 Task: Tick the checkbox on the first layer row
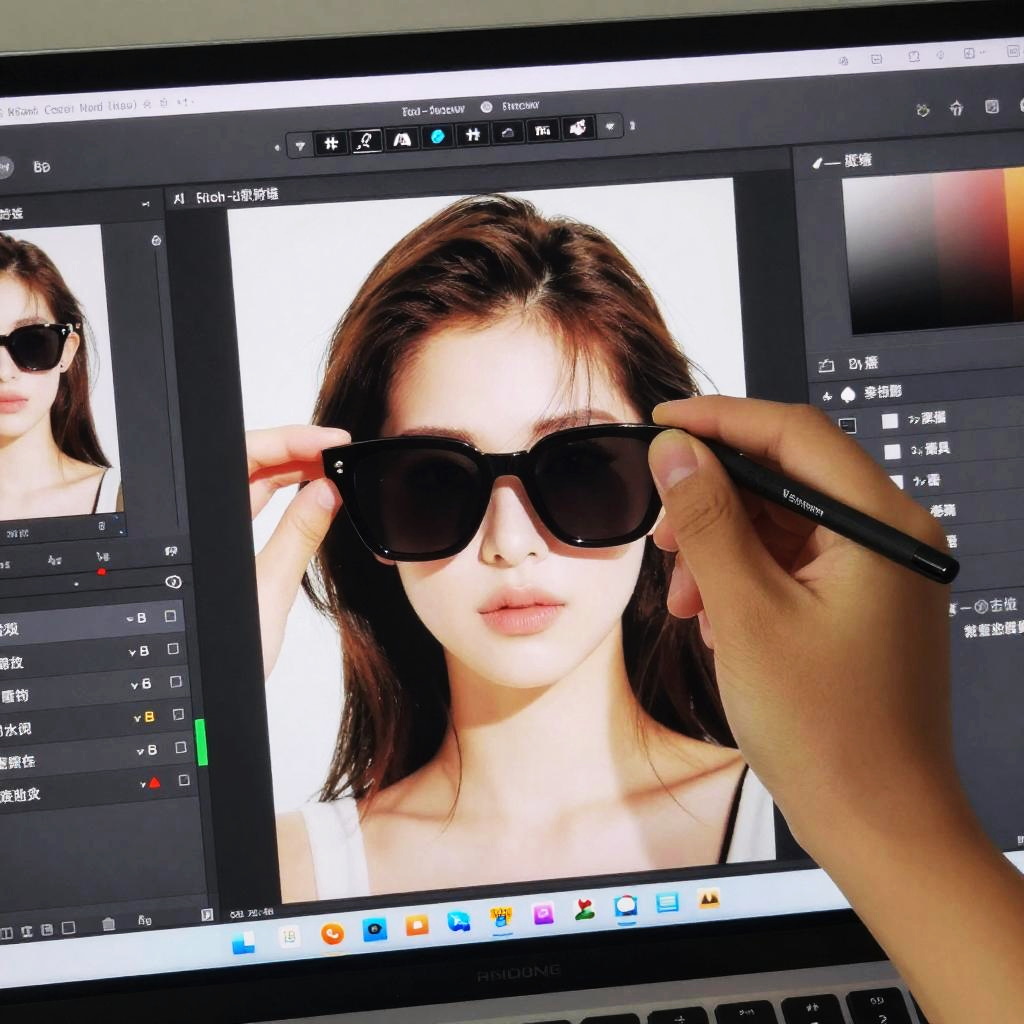point(170,616)
